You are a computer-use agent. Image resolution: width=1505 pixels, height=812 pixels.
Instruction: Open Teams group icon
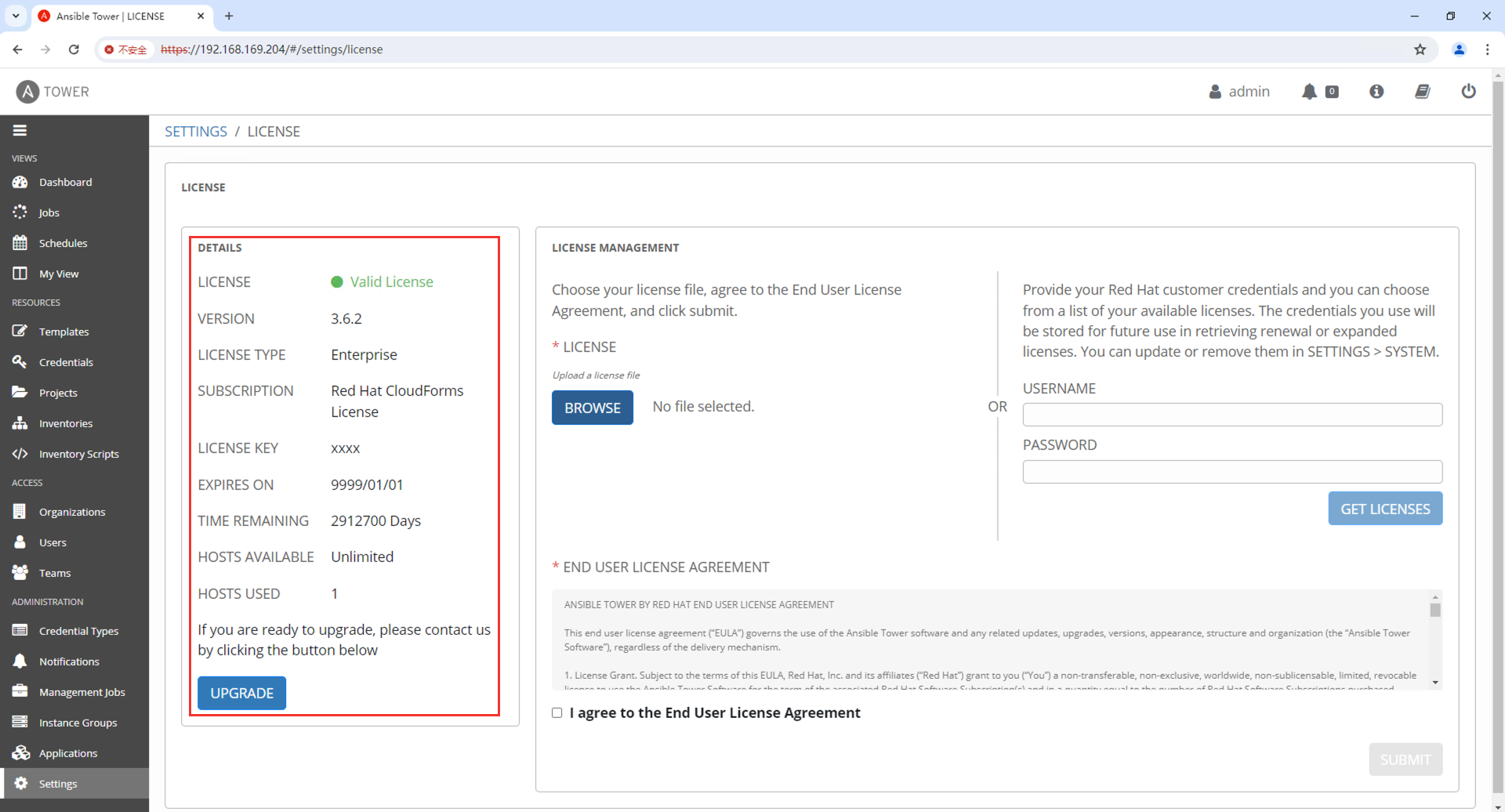[x=20, y=573]
